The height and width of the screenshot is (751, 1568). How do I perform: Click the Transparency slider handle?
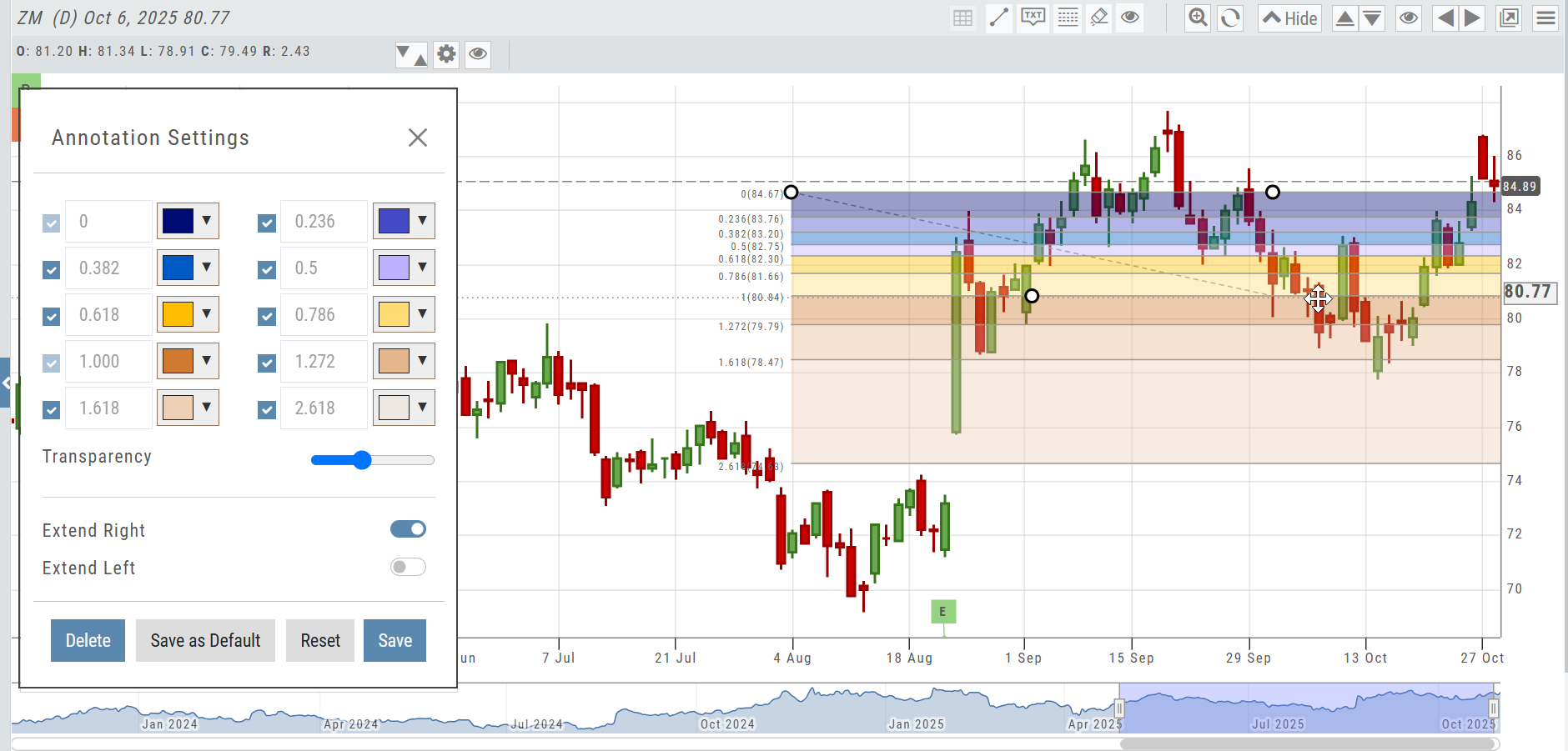(362, 460)
